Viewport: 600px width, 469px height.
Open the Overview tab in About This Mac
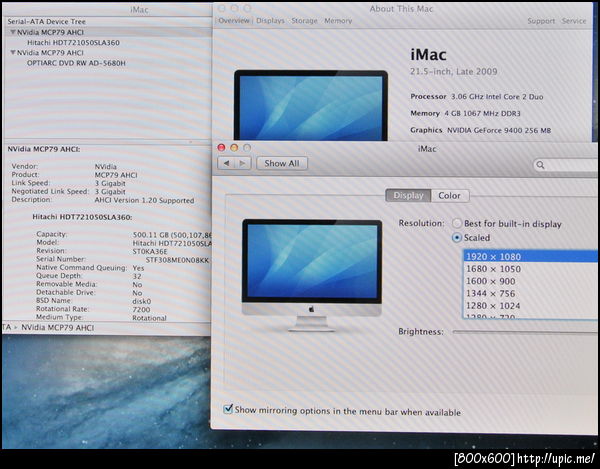click(x=234, y=21)
